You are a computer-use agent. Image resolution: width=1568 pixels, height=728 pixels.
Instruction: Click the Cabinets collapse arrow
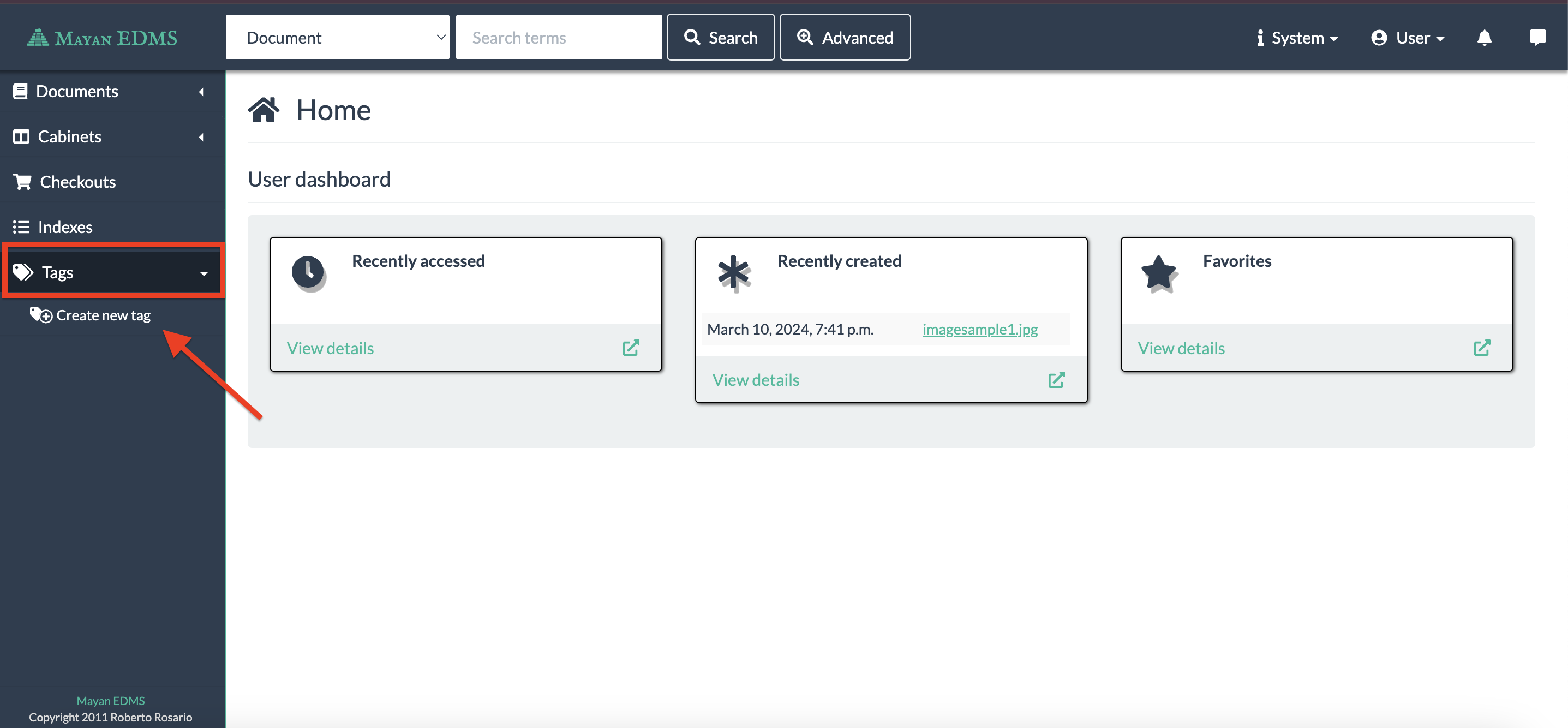pyautogui.click(x=201, y=137)
